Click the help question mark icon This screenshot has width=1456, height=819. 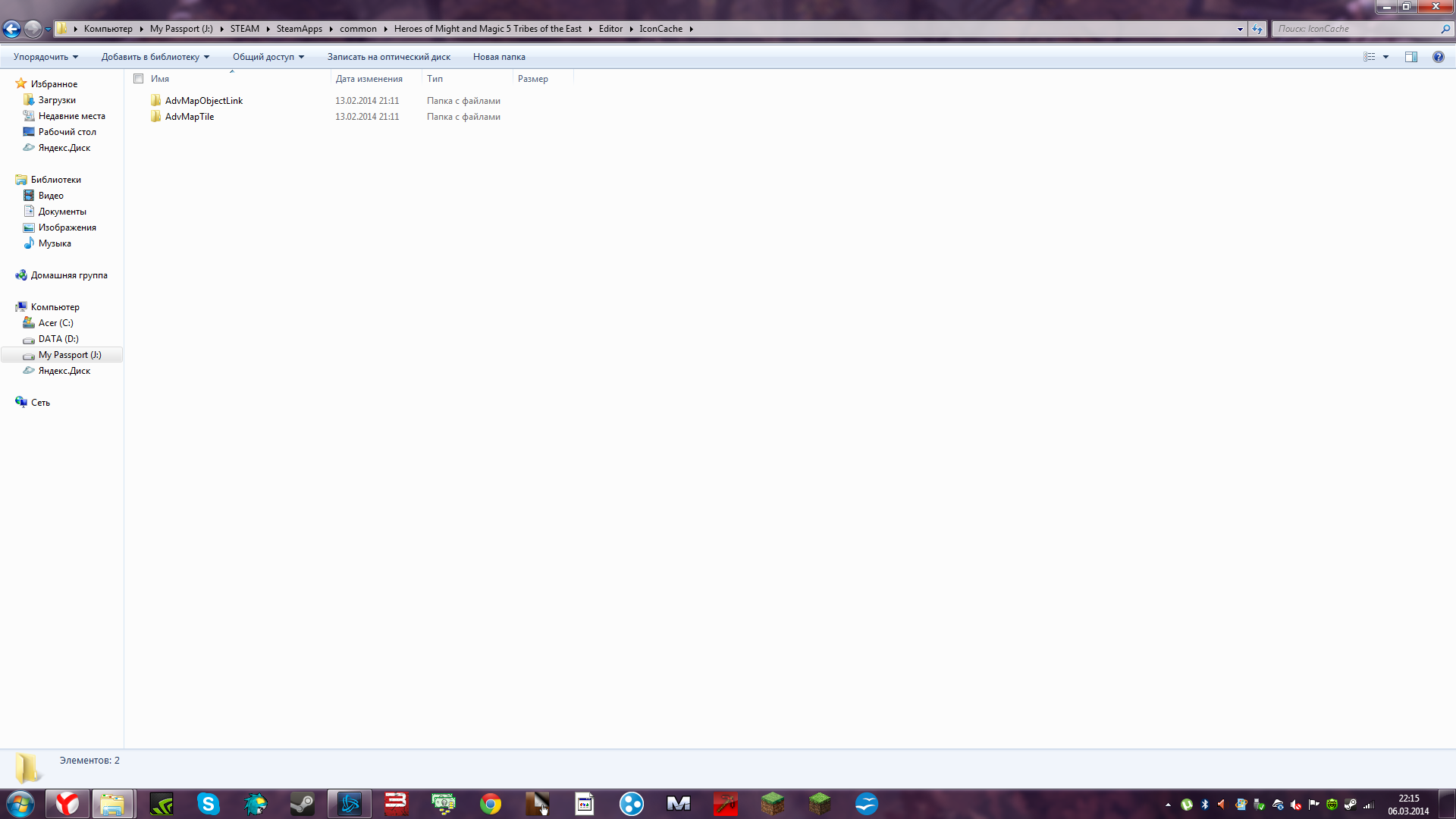(x=1438, y=57)
